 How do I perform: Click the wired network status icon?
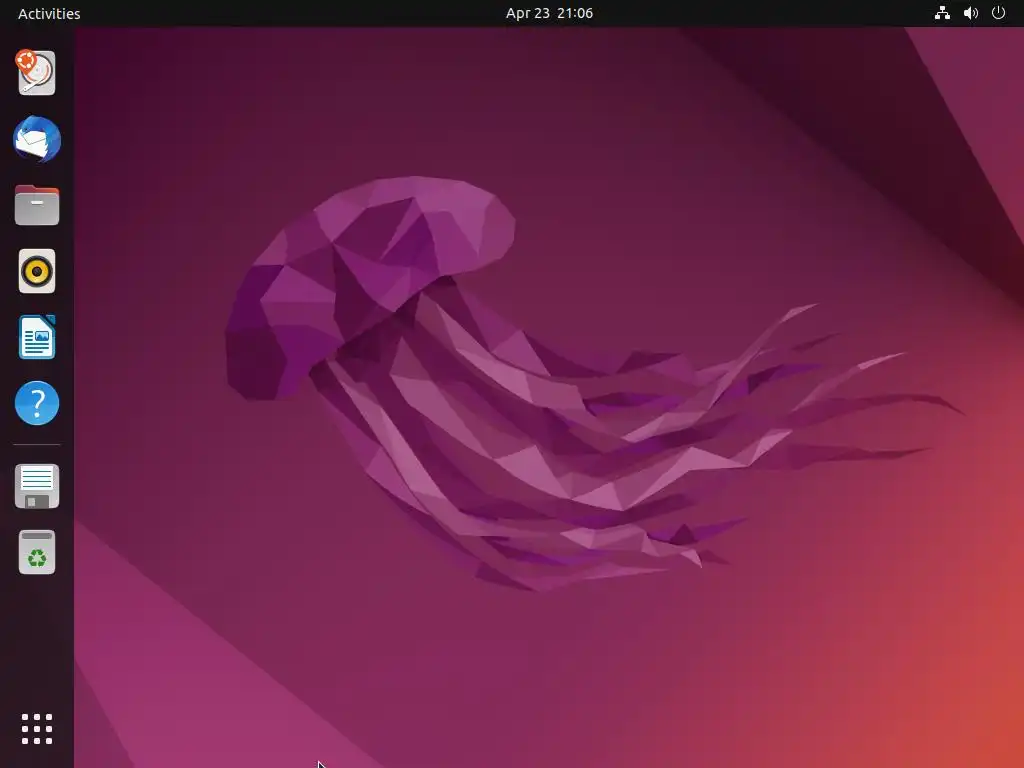tap(942, 13)
